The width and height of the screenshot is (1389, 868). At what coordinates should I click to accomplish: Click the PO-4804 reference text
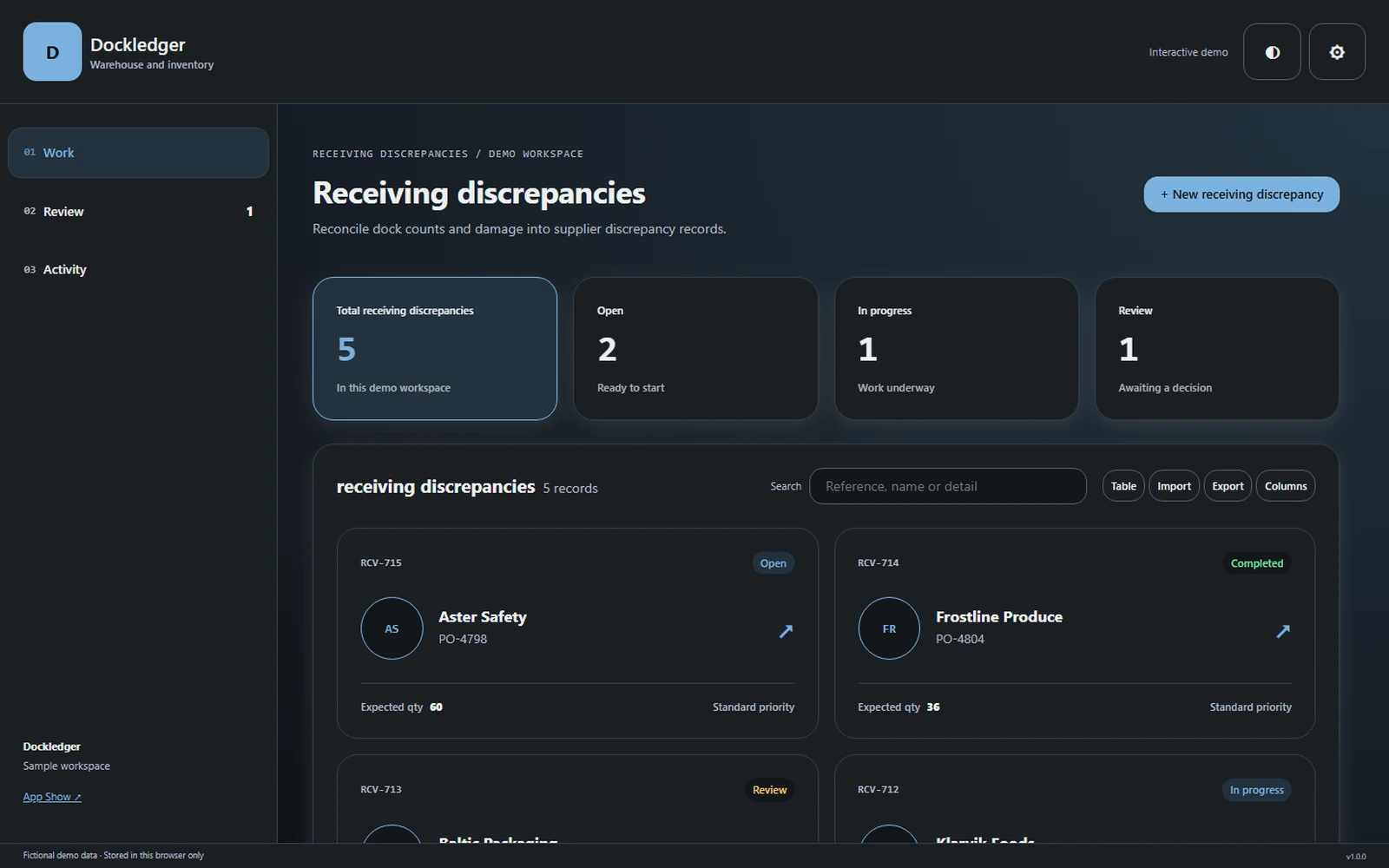960,639
